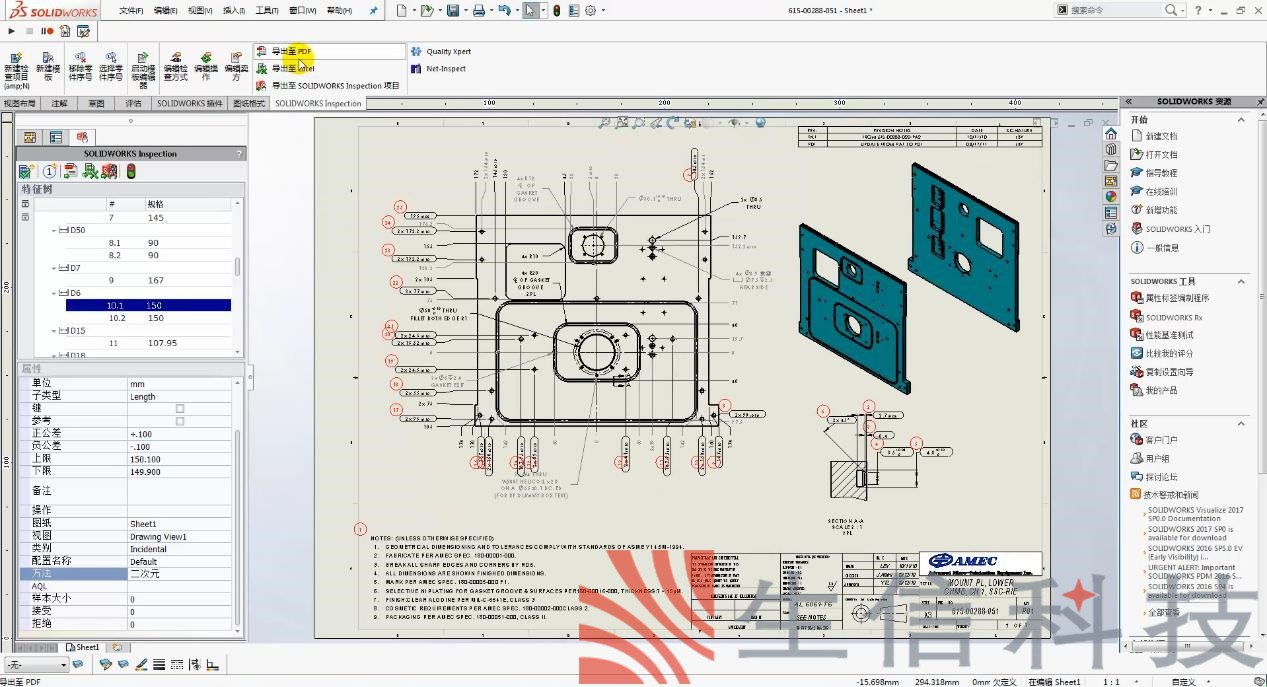Click the 打开文档 (Open Document) link
Viewport: 1267px width, 687px height.
1160,155
